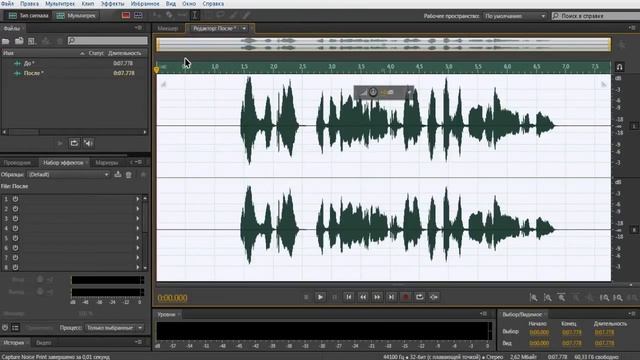This screenshot has height=360, width=640.
Task: Click the Import File icon in Files panel
Action: pyautogui.click(x=19, y=41)
